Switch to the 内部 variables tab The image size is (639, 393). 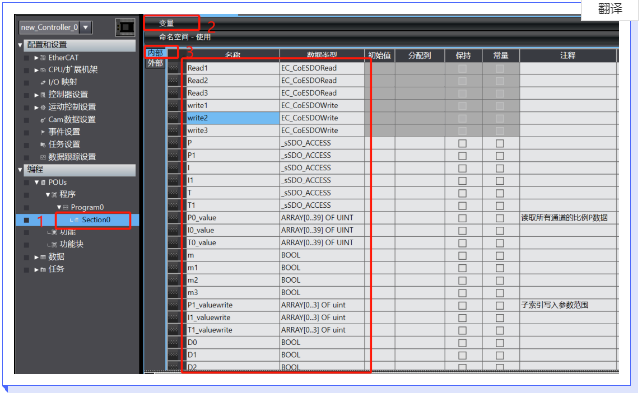[x=155, y=53]
